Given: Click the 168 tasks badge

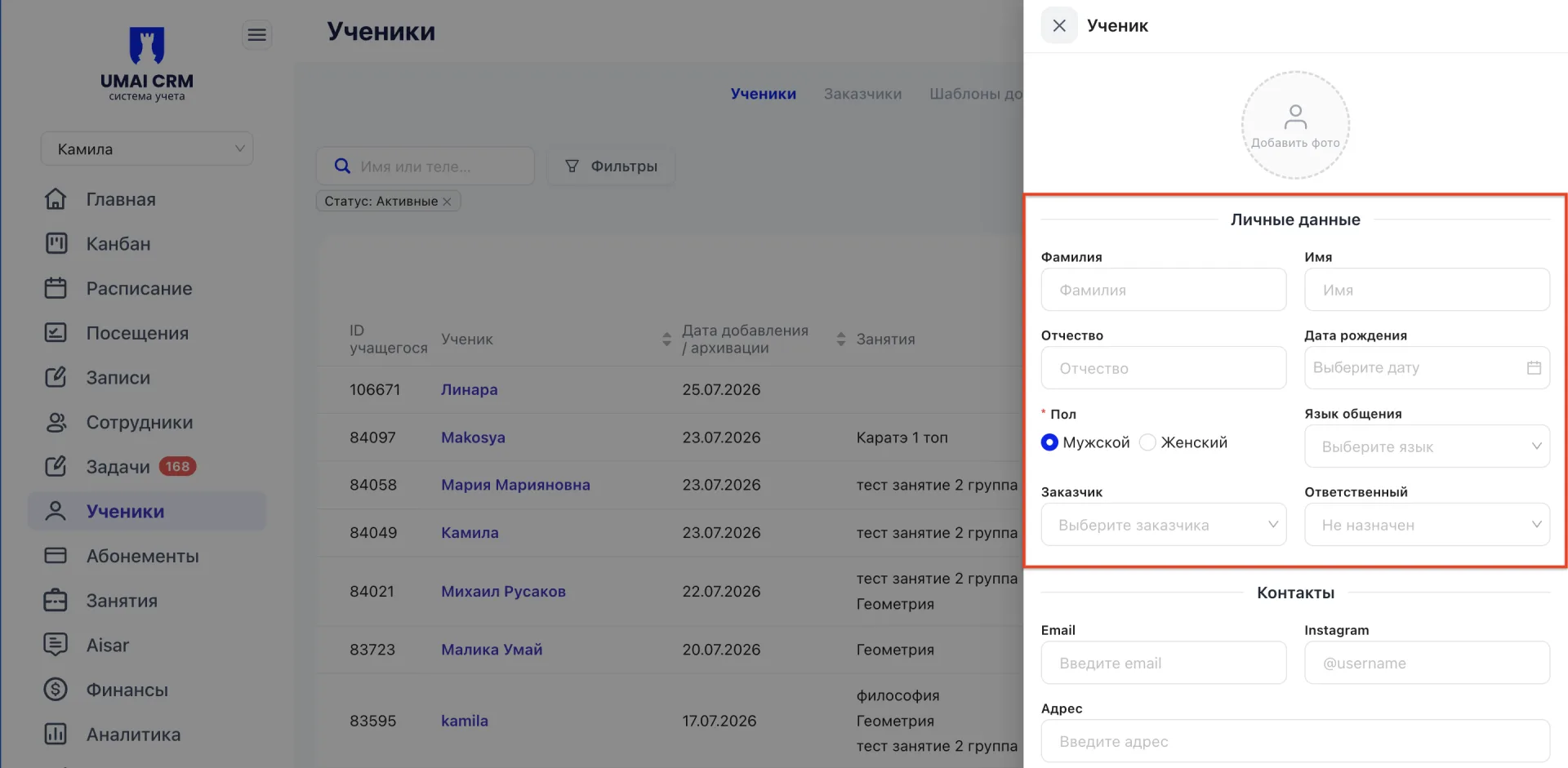Looking at the screenshot, I should pyautogui.click(x=177, y=466).
